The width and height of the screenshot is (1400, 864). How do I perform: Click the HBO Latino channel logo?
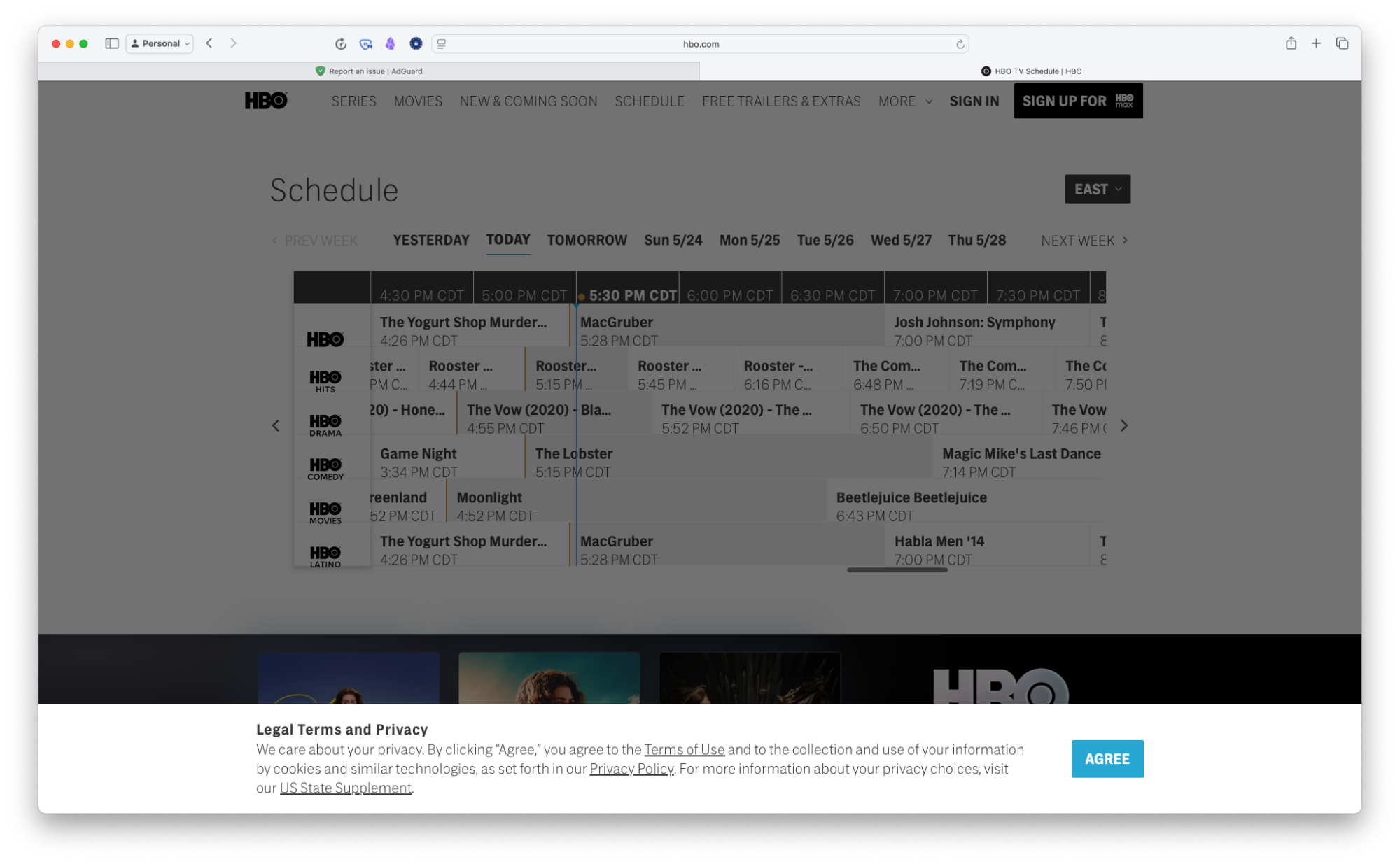click(x=325, y=557)
